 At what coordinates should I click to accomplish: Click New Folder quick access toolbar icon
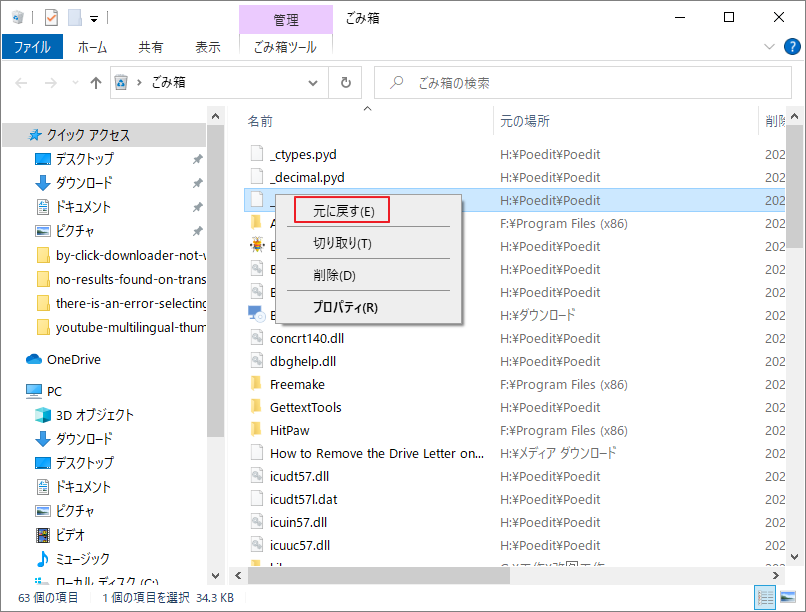[x=75, y=18]
